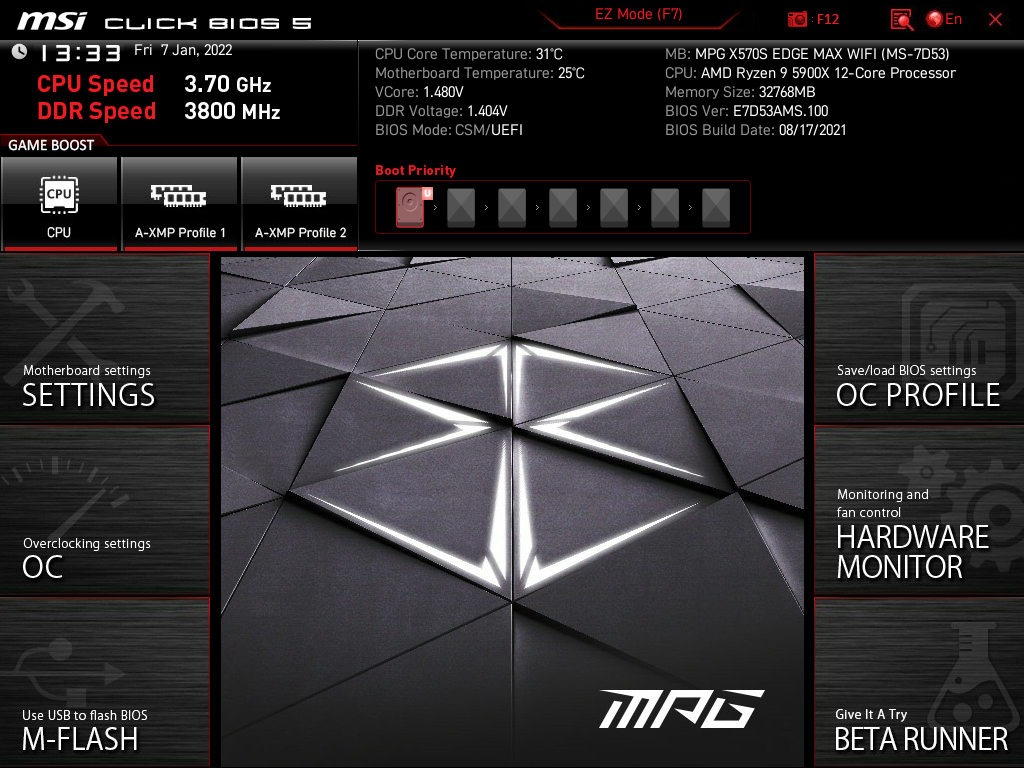Click the GAME BOOST label

[x=51, y=145]
